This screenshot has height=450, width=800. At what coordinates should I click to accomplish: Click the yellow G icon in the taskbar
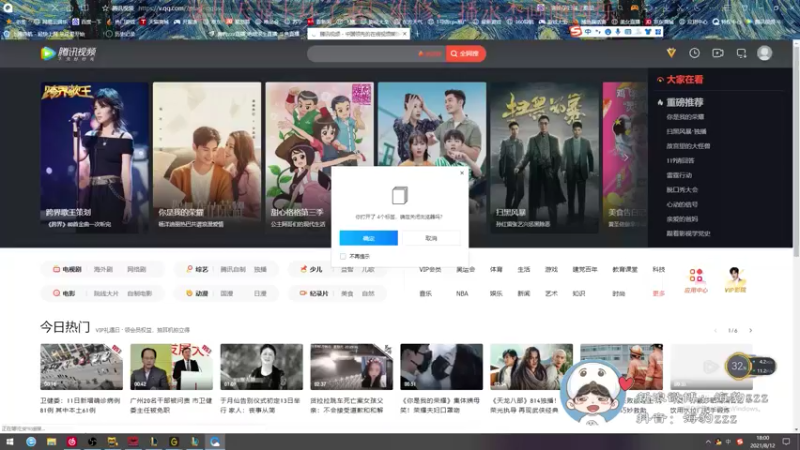(x=174, y=442)
